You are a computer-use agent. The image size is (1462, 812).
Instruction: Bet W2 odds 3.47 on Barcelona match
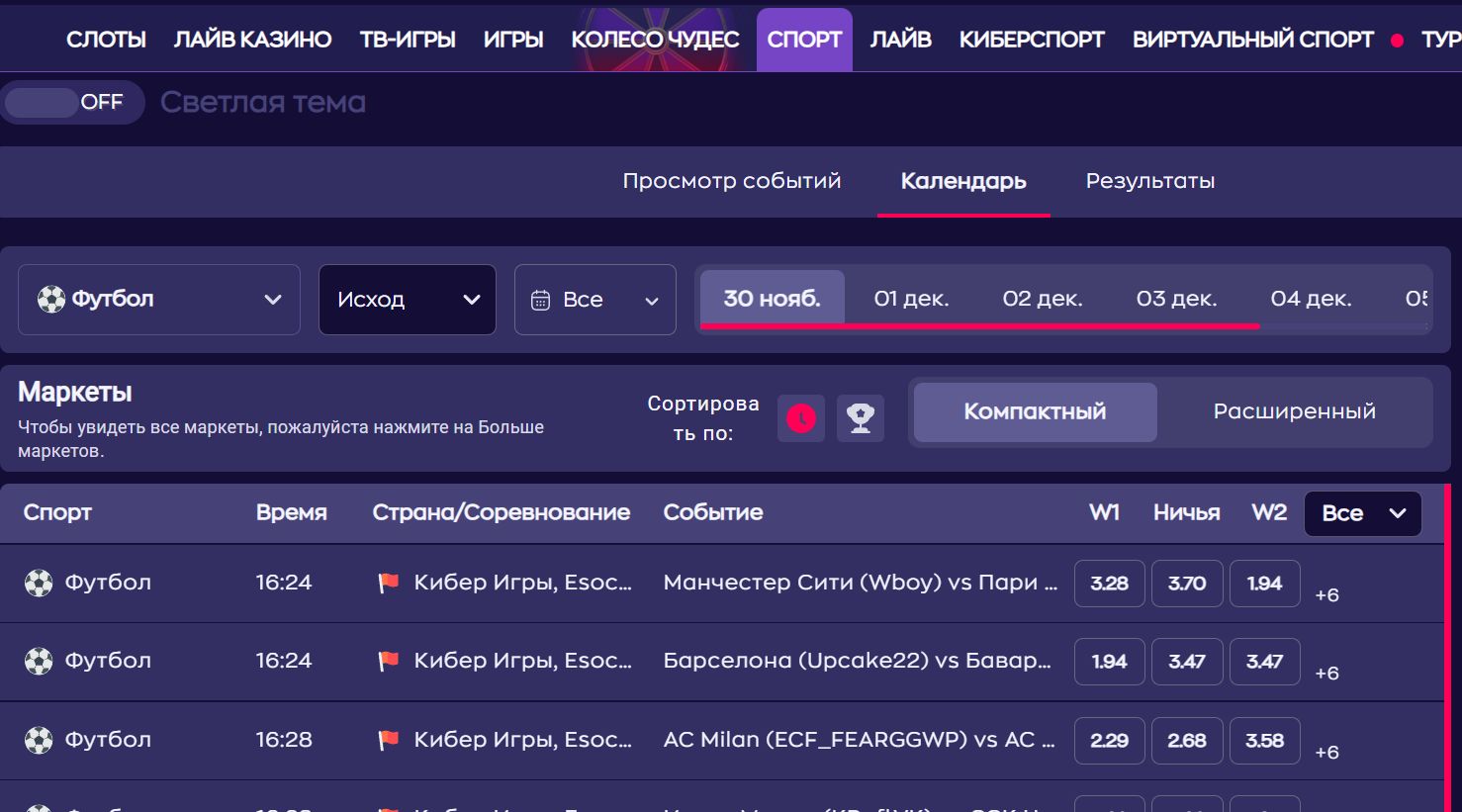(x=1264, y=662)
